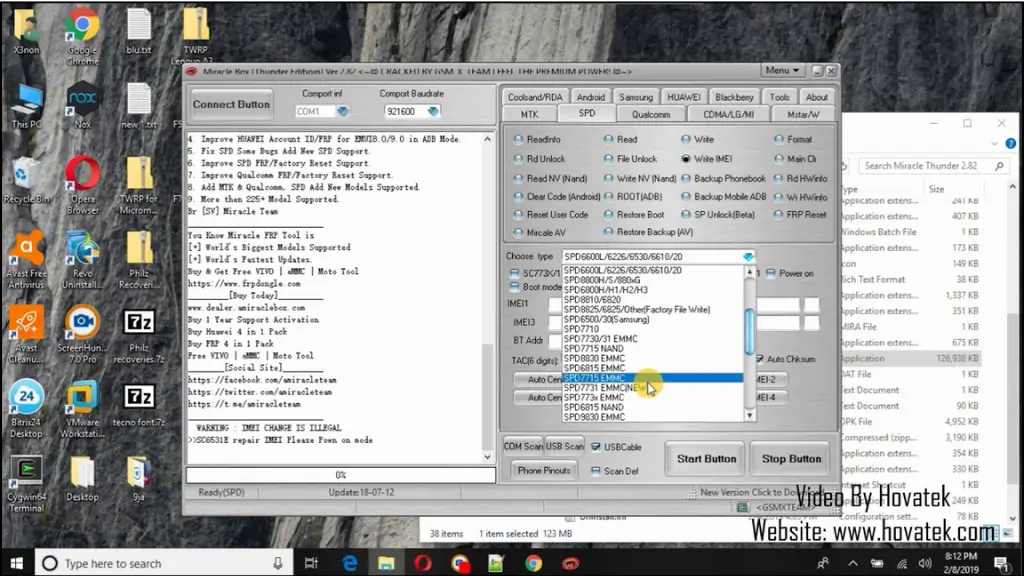Open the Windows Start menu
The width and height of the screenshot is (1024, 576).
tap(16, 563)
